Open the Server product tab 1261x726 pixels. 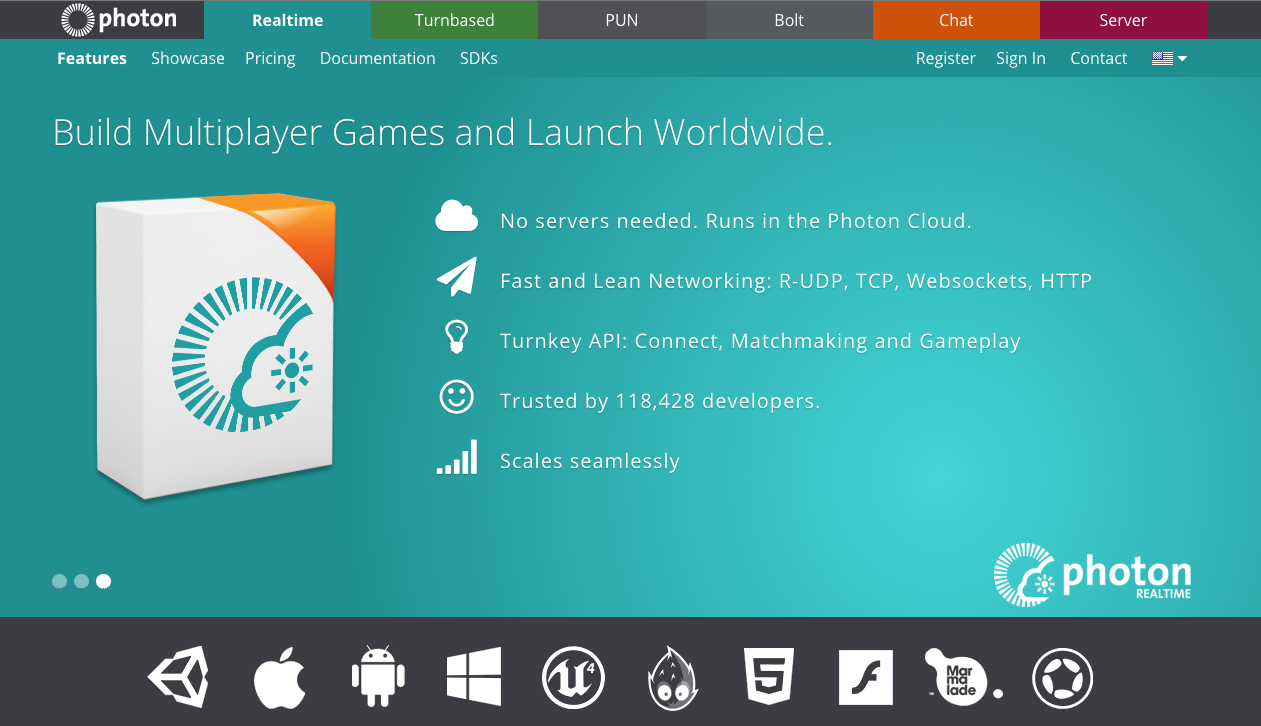tap(1123, 20)
